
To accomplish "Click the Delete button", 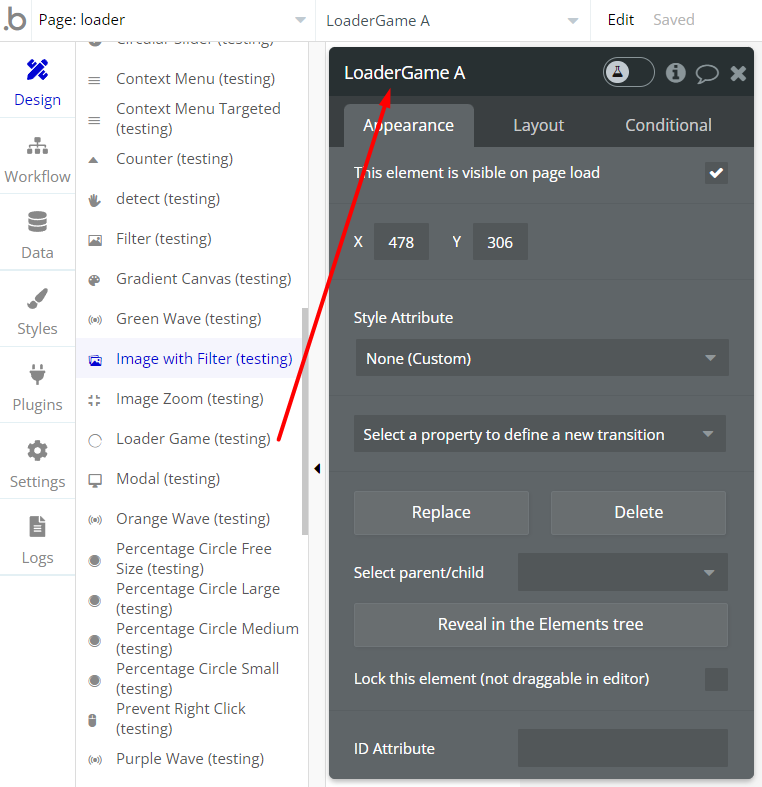I will click(x=639, y=512).
